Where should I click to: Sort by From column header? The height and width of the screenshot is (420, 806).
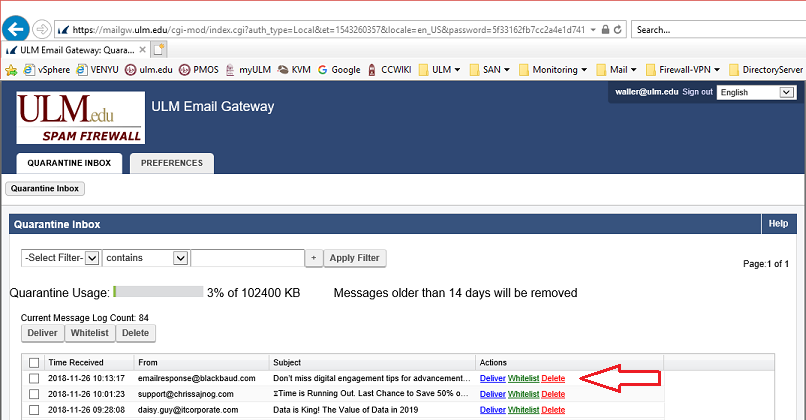click(x=148, y=362)
